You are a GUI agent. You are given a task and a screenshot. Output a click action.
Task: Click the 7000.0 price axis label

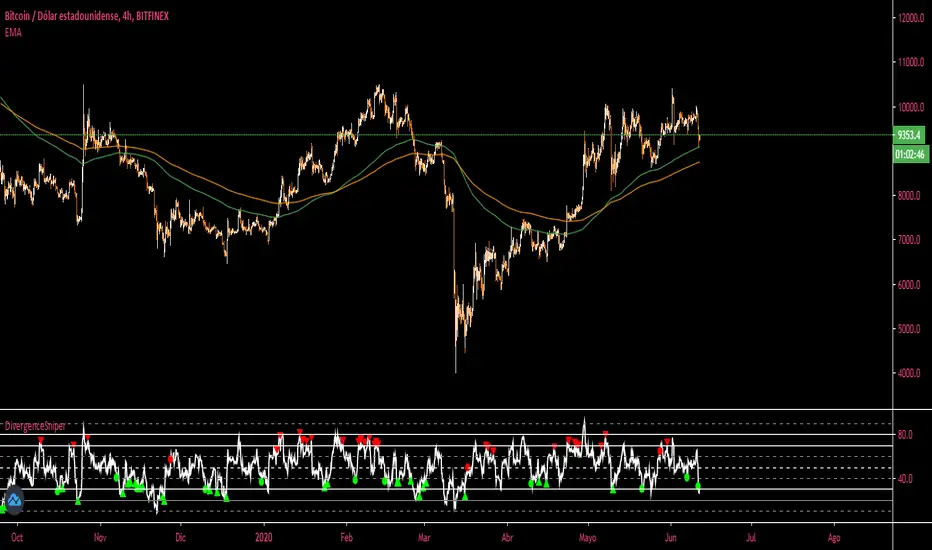(909, 240)
